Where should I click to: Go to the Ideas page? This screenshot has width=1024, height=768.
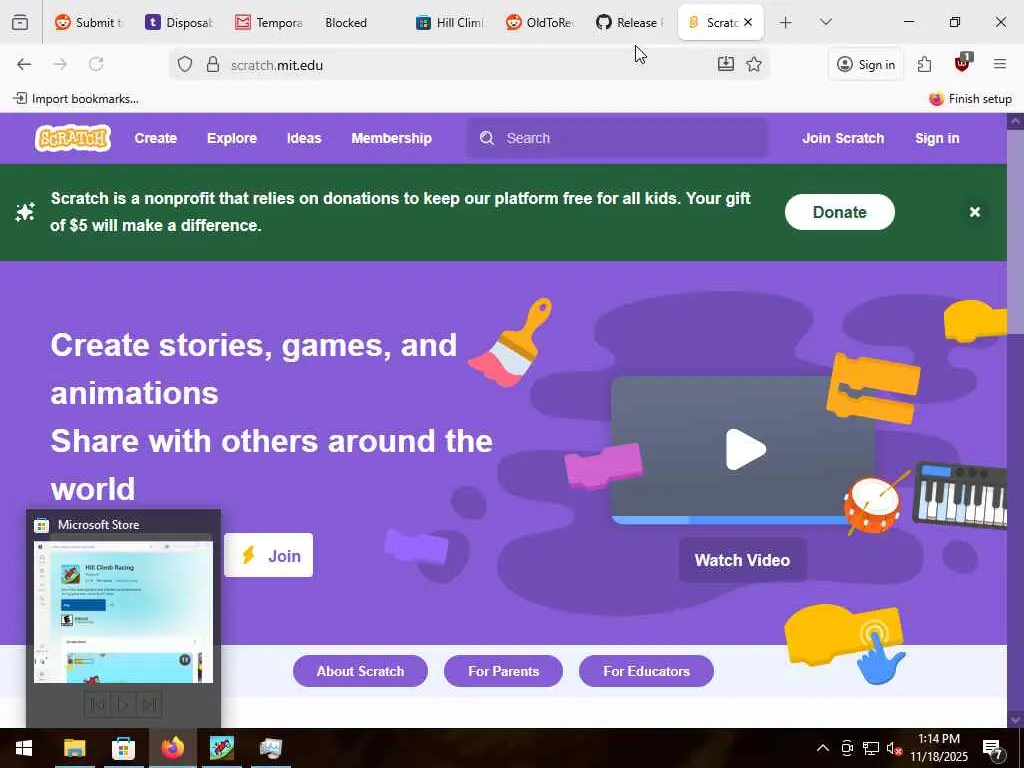tap(304, 138)
